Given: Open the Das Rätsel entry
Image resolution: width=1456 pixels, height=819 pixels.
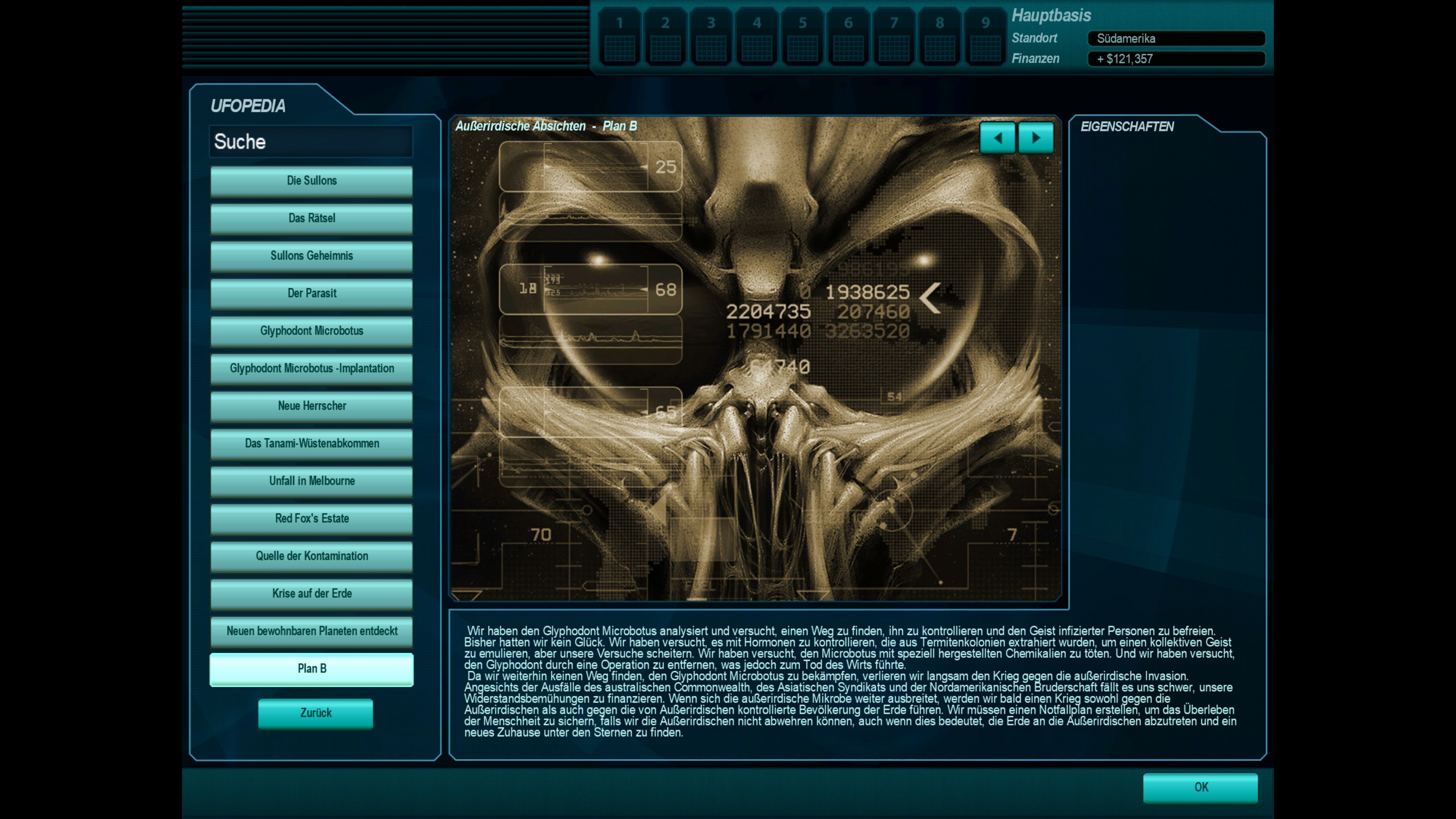Looking at the screenshot, I should [x=311, y=218].
